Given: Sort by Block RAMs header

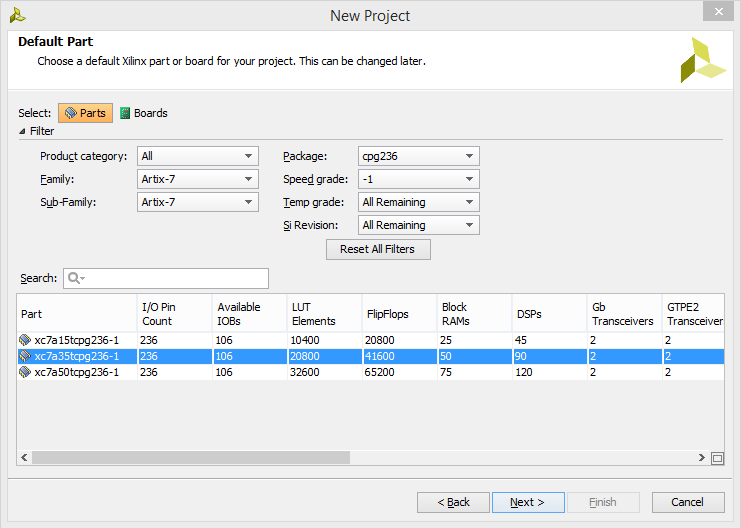Looking at the screenshot, I should 474,314.
